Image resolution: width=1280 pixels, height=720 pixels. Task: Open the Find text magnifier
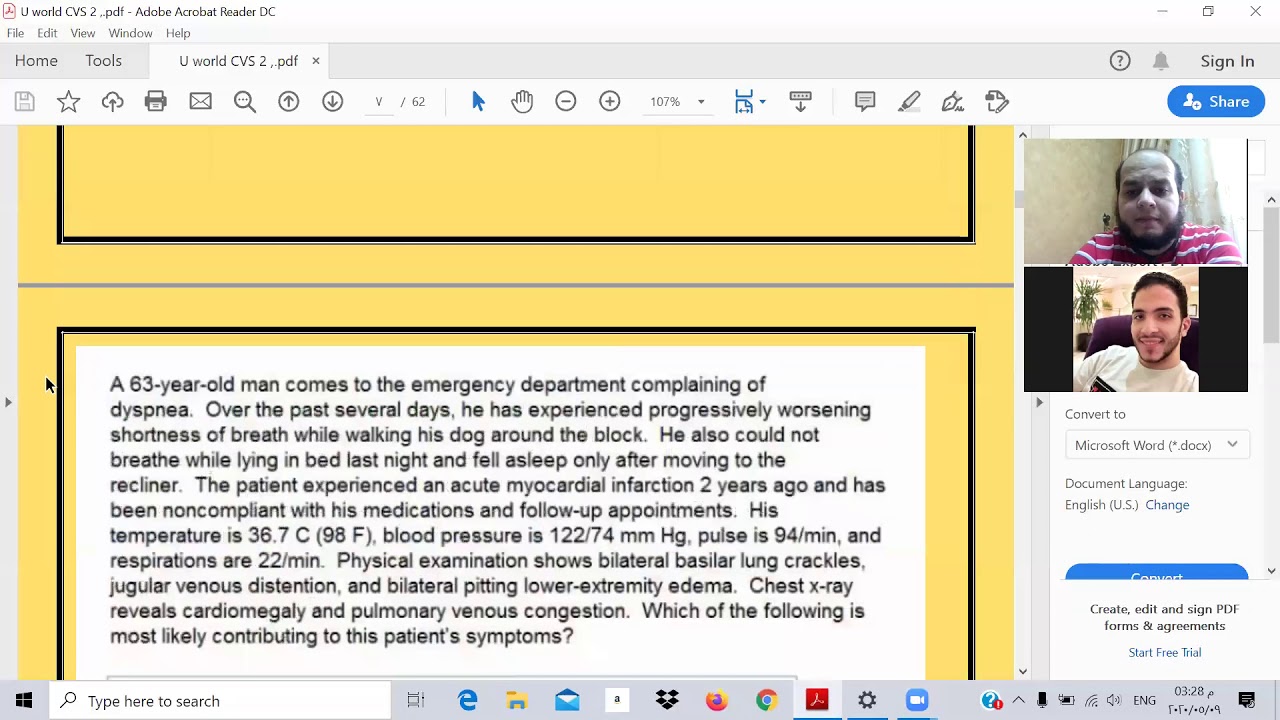[x=245, y=101]
